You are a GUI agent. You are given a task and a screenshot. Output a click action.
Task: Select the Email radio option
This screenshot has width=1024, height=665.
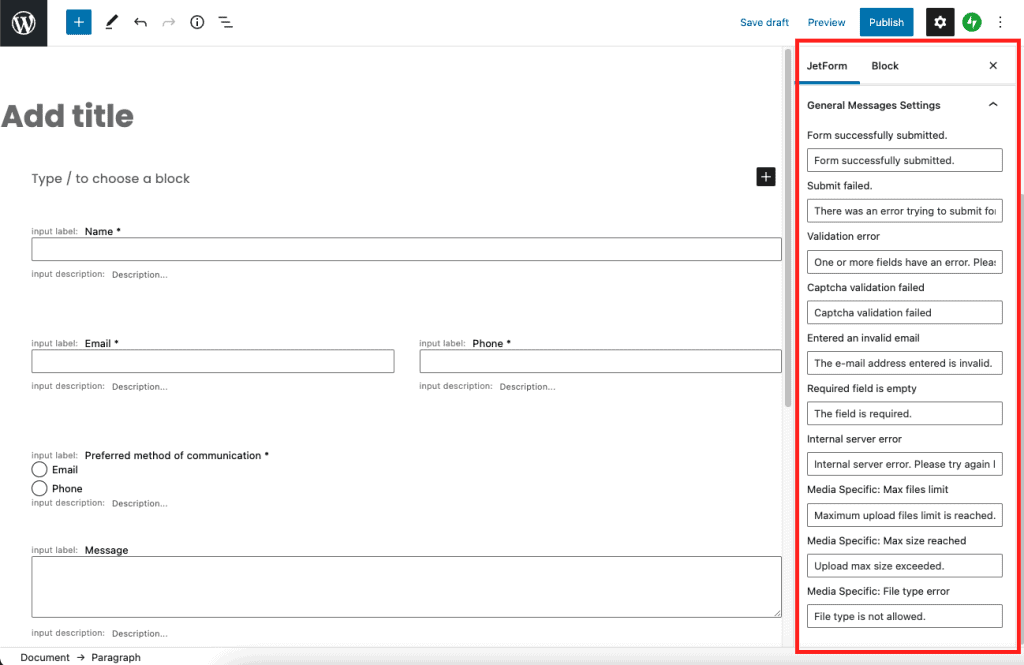[39, 470]
